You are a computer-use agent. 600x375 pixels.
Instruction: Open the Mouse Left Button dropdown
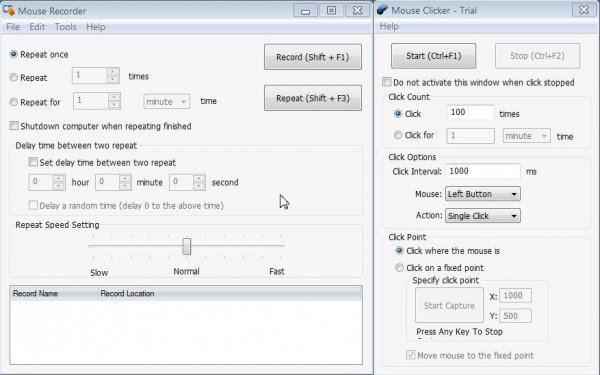pyautogui.click(x=483, y=194)
